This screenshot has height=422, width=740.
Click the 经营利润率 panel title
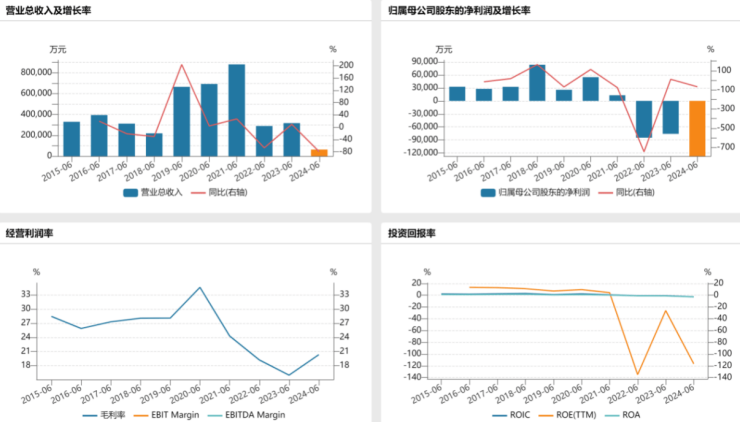pos(29,233)
